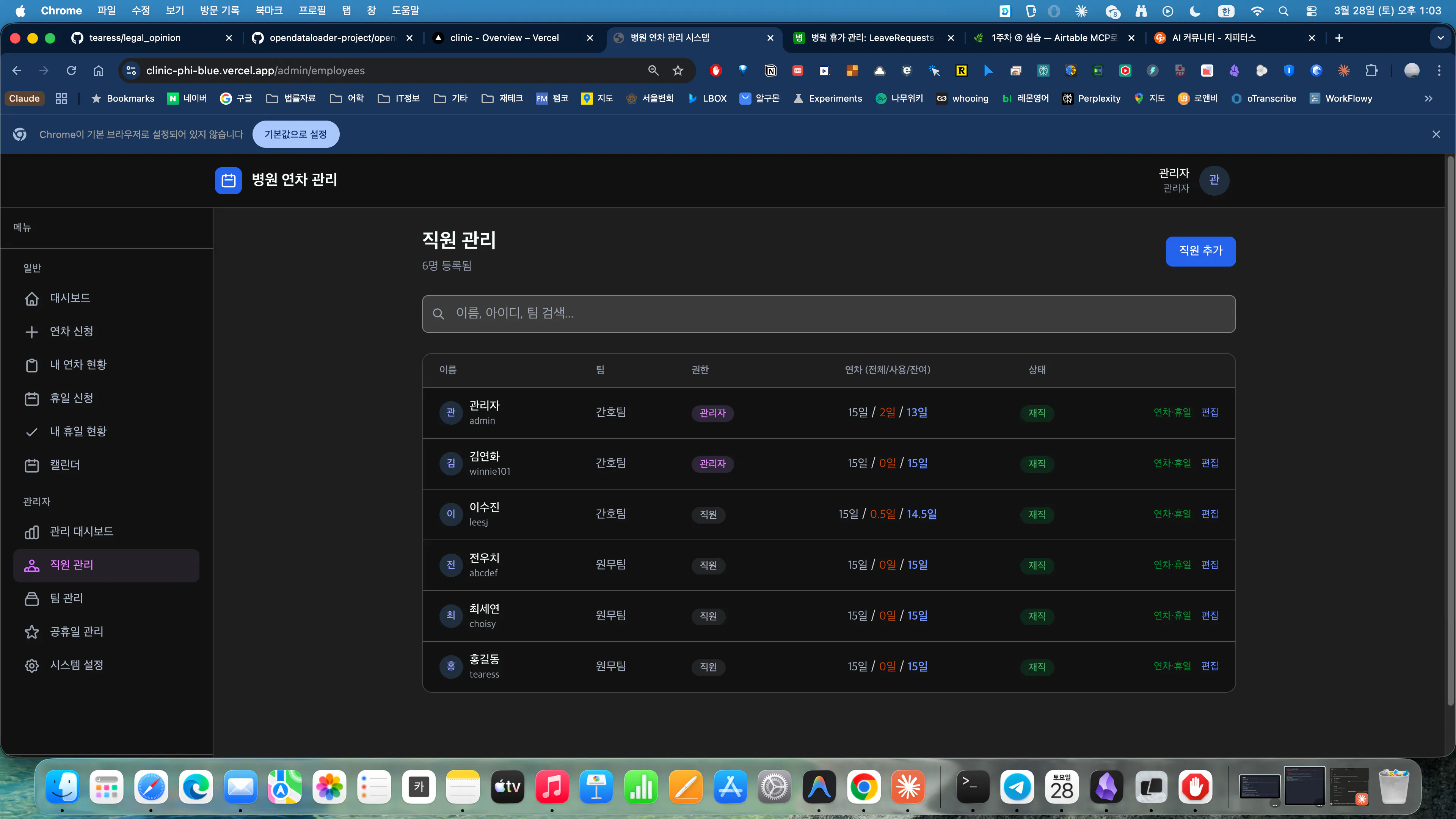Image resolution: width=1456 pixels, height=819 pixels.
Task: Open the 법률자료 bookmark folder
Action: 291,98
